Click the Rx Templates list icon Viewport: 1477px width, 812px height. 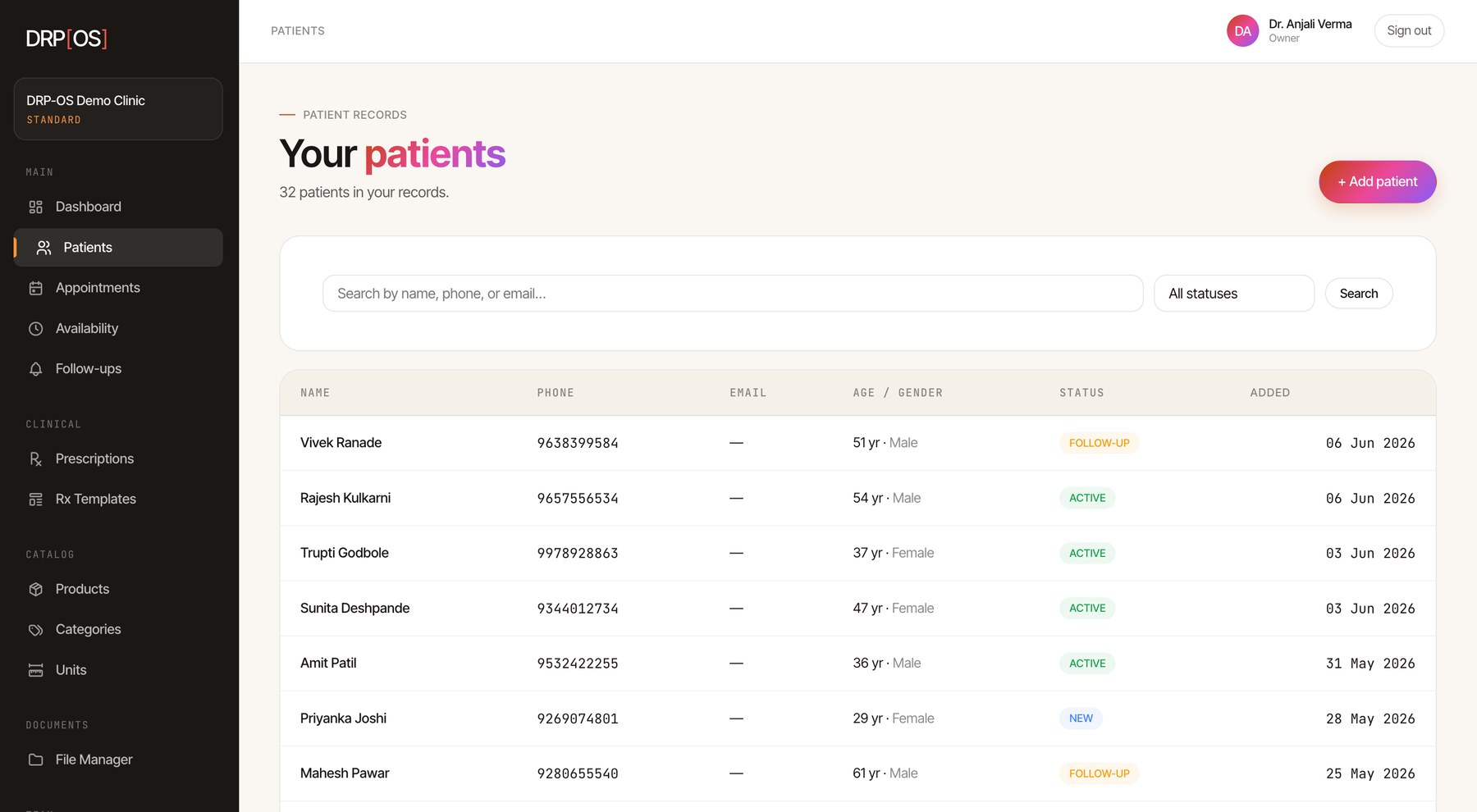35,500
